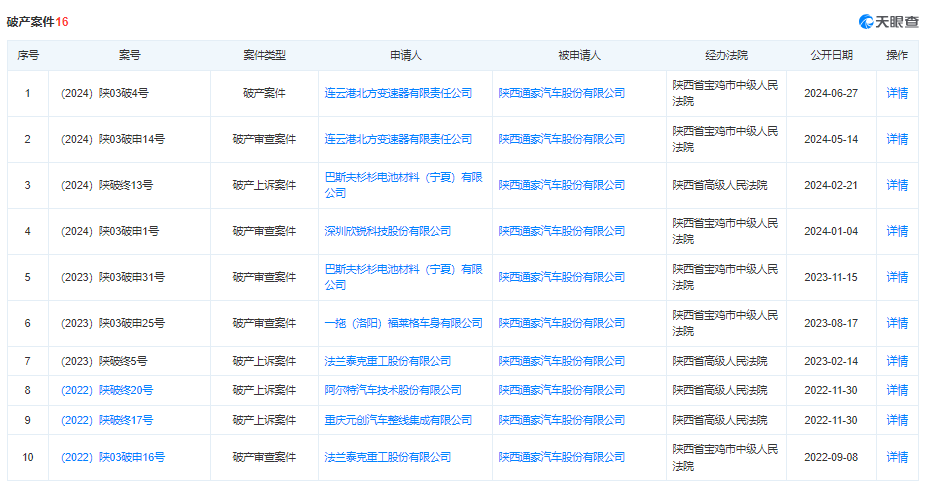Select date cell 2024-06-27

831,93
